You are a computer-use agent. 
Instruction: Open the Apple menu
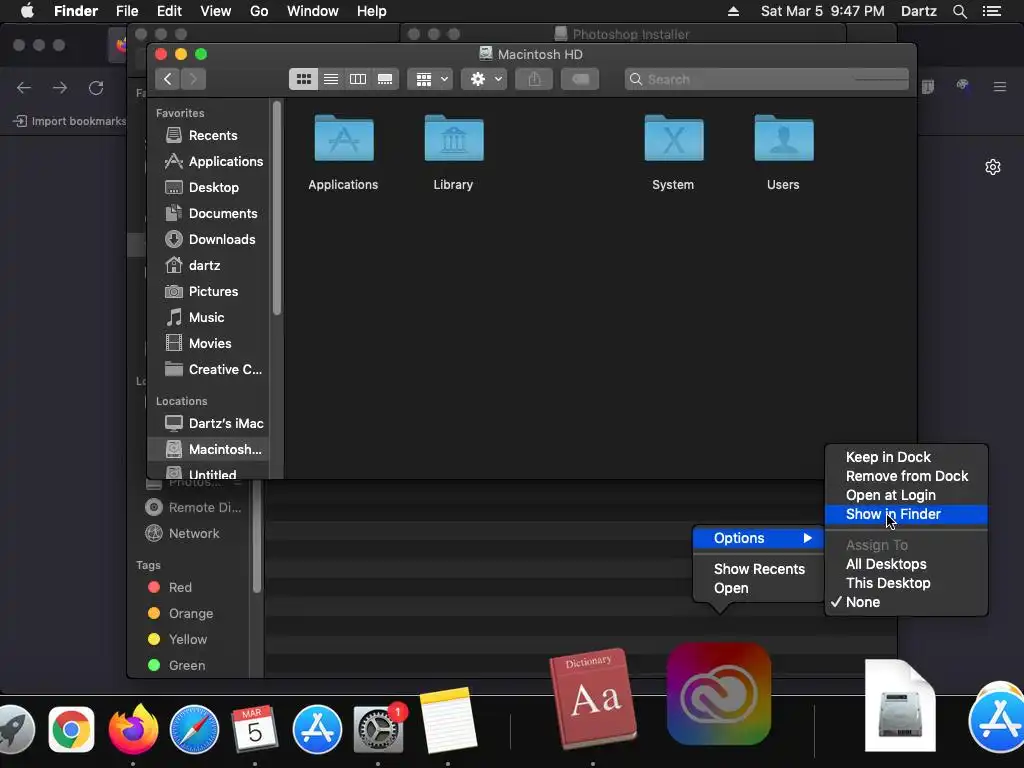[27, 11]
